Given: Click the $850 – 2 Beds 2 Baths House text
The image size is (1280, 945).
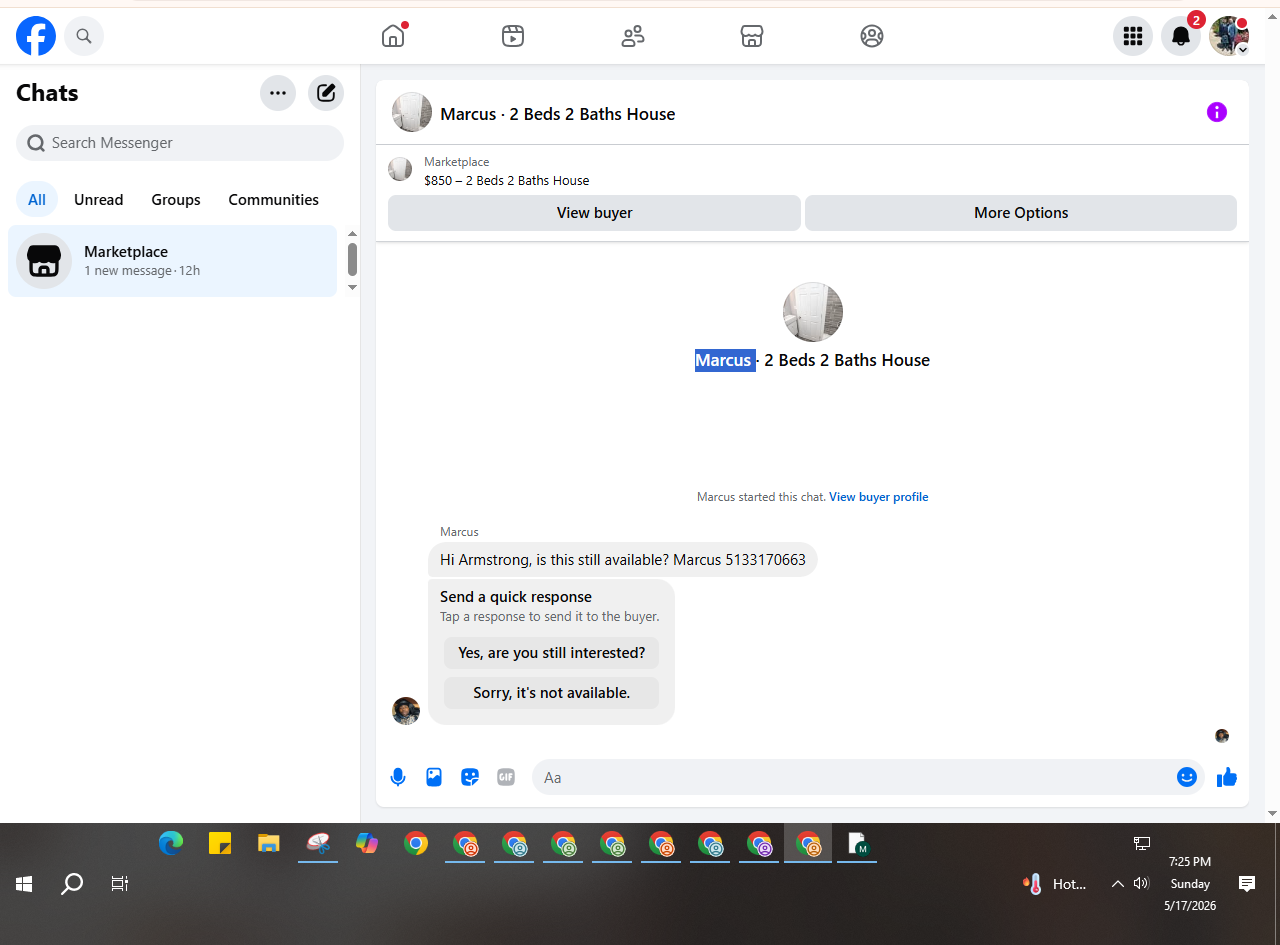Looking at the screenshot, I should (507, 181).
